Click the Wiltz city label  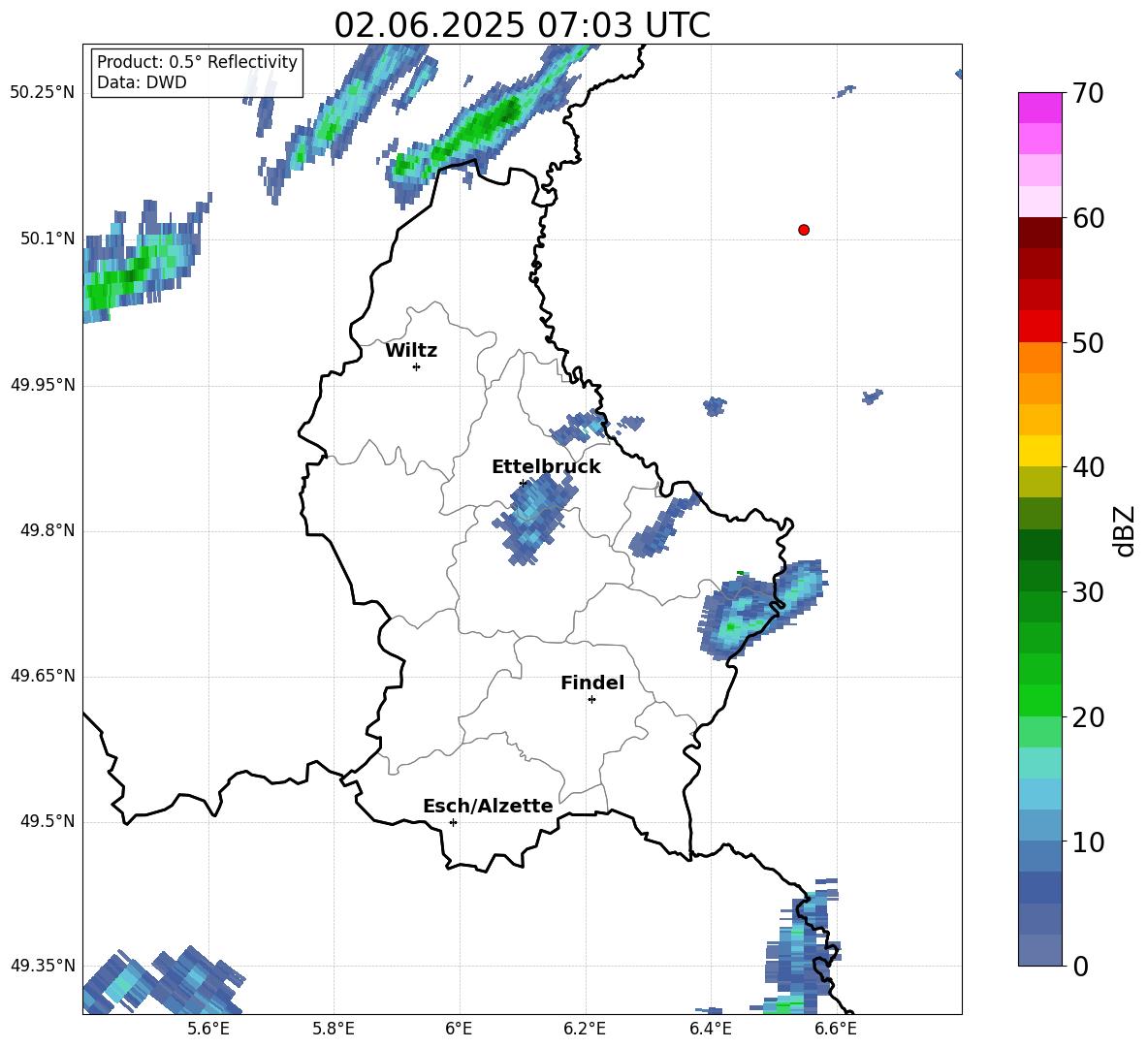coord(411,351)
